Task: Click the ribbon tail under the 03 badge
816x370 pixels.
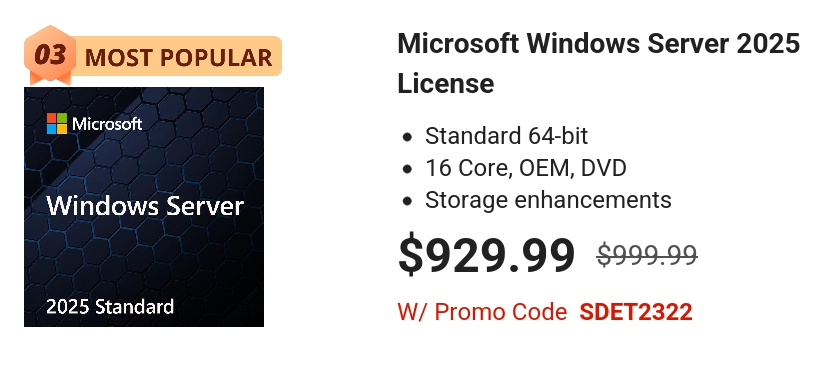Action: click(x=50, y=78)
